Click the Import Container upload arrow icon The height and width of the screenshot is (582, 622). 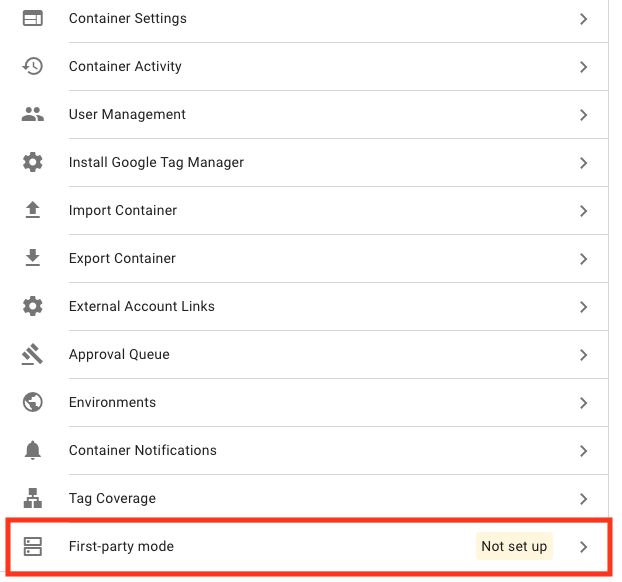tap(33, 210)
